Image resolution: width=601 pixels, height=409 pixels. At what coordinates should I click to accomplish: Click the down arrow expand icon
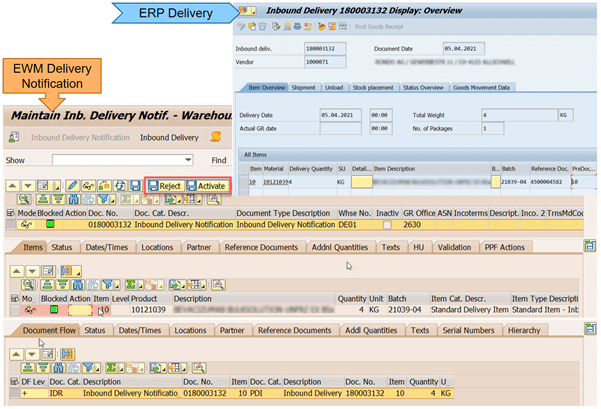coord(27,186)
